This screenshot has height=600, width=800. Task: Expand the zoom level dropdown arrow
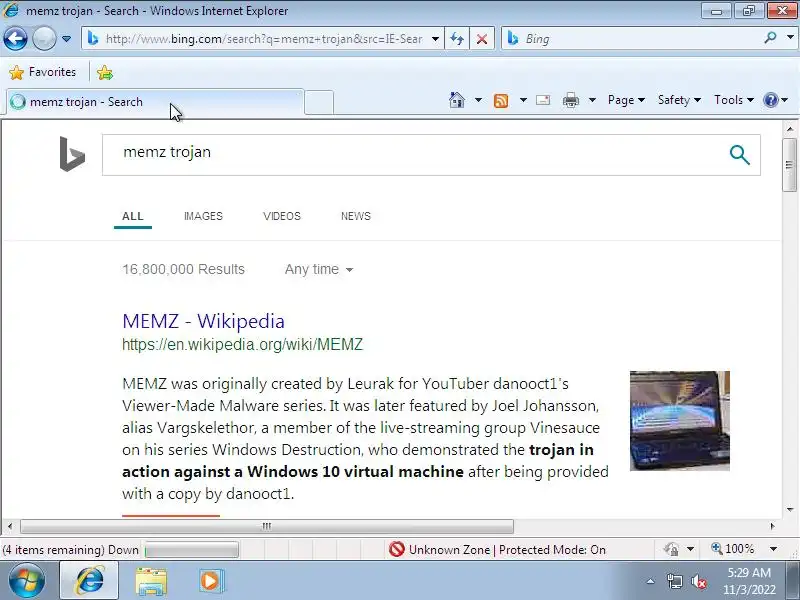(x=773, y=549)
